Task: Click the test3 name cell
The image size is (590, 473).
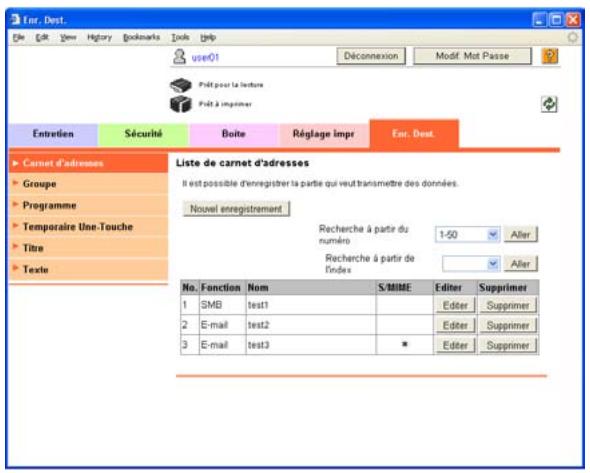Action: (x=311, y=345)
